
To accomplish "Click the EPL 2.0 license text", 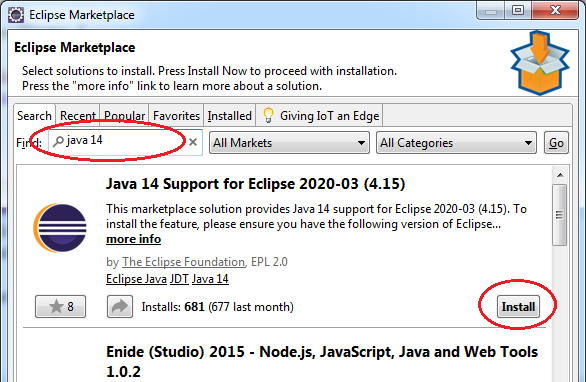I will pos(269,262).
